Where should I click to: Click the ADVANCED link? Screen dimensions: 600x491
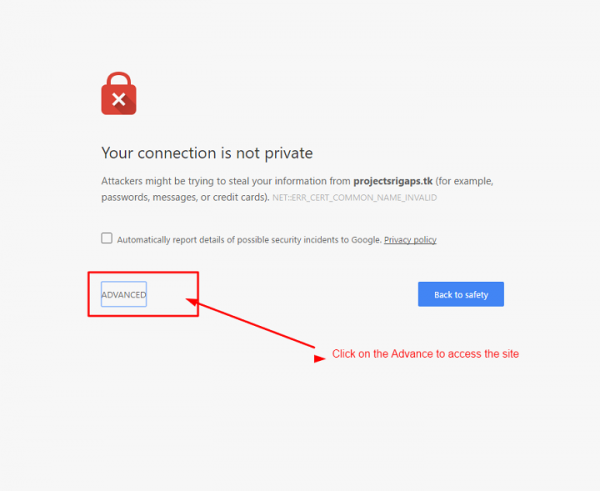point(123,295)
